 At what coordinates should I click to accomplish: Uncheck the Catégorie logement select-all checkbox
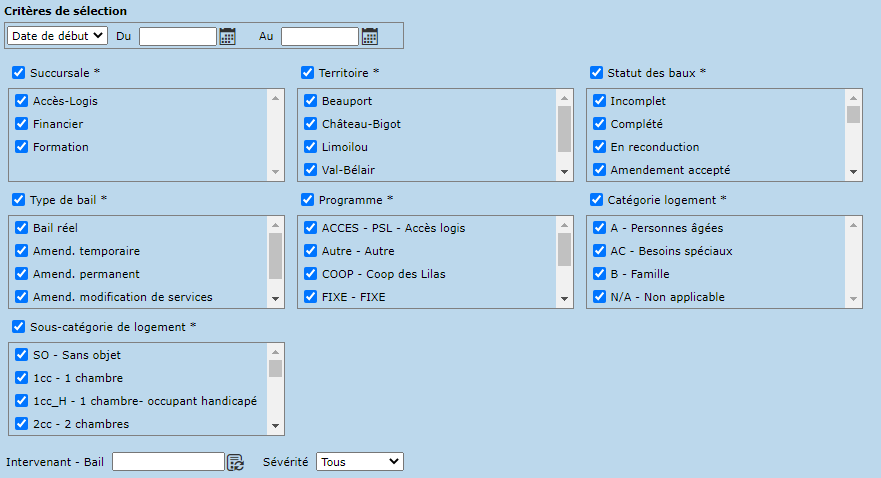pos(597,199)
